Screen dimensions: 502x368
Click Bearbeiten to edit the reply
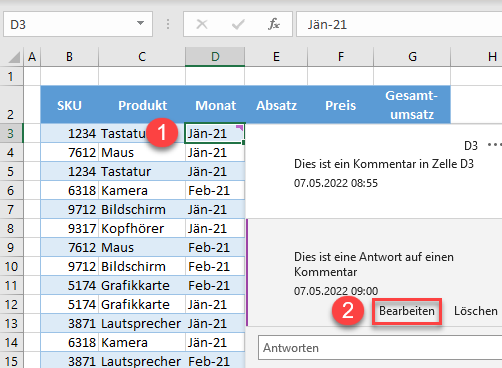[x=407, y=311]
